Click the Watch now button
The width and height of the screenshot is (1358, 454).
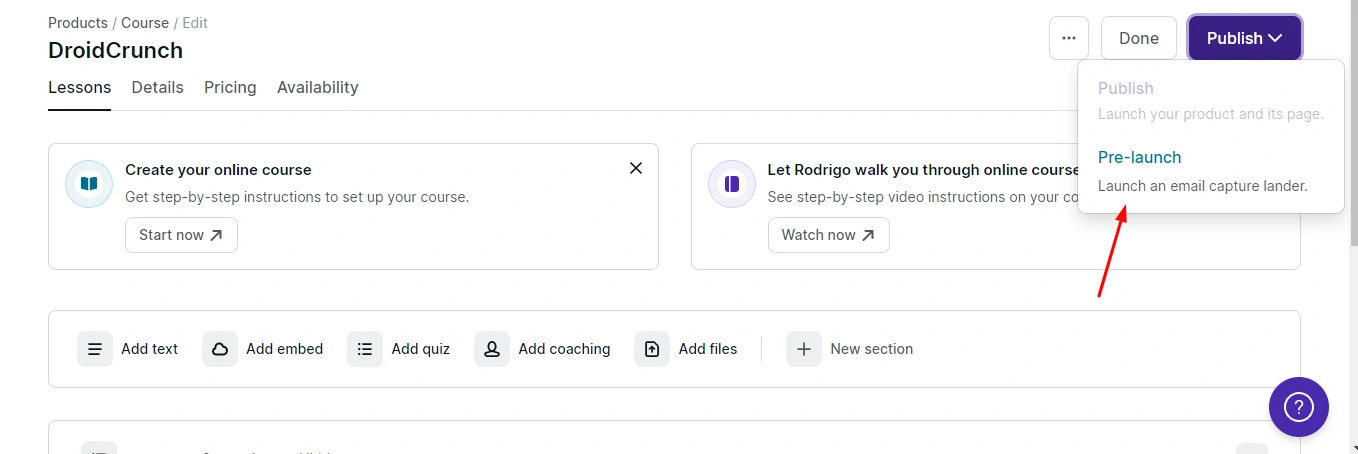[x=828, y=235]
